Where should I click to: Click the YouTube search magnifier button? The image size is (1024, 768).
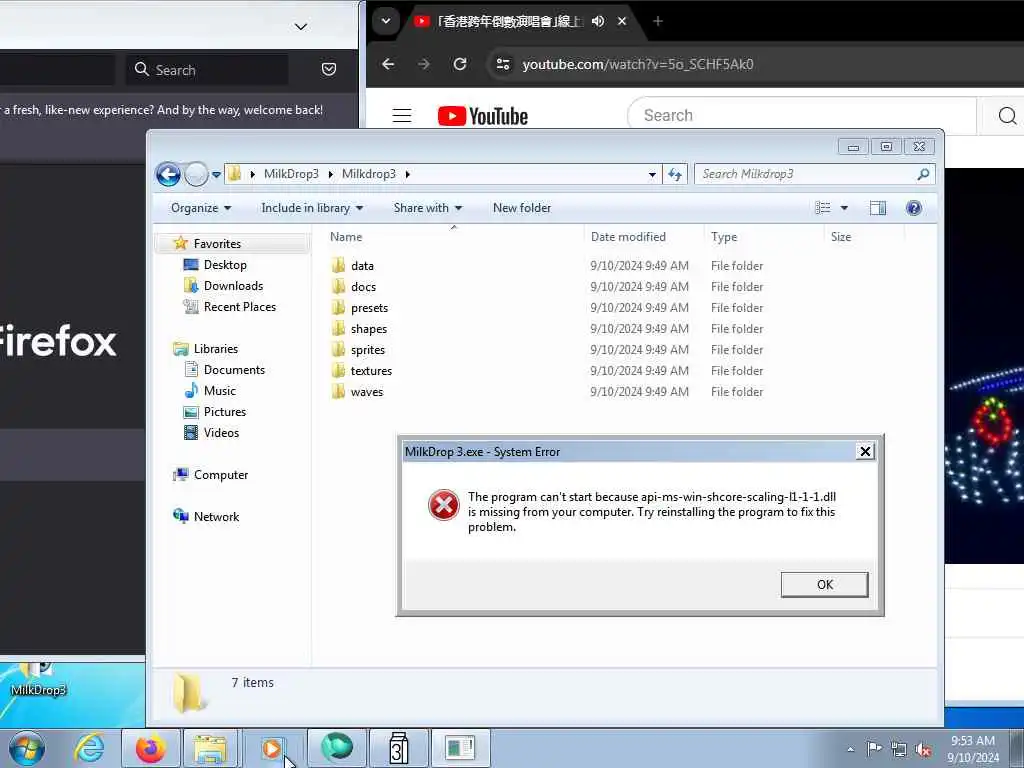coord(1006,116)
